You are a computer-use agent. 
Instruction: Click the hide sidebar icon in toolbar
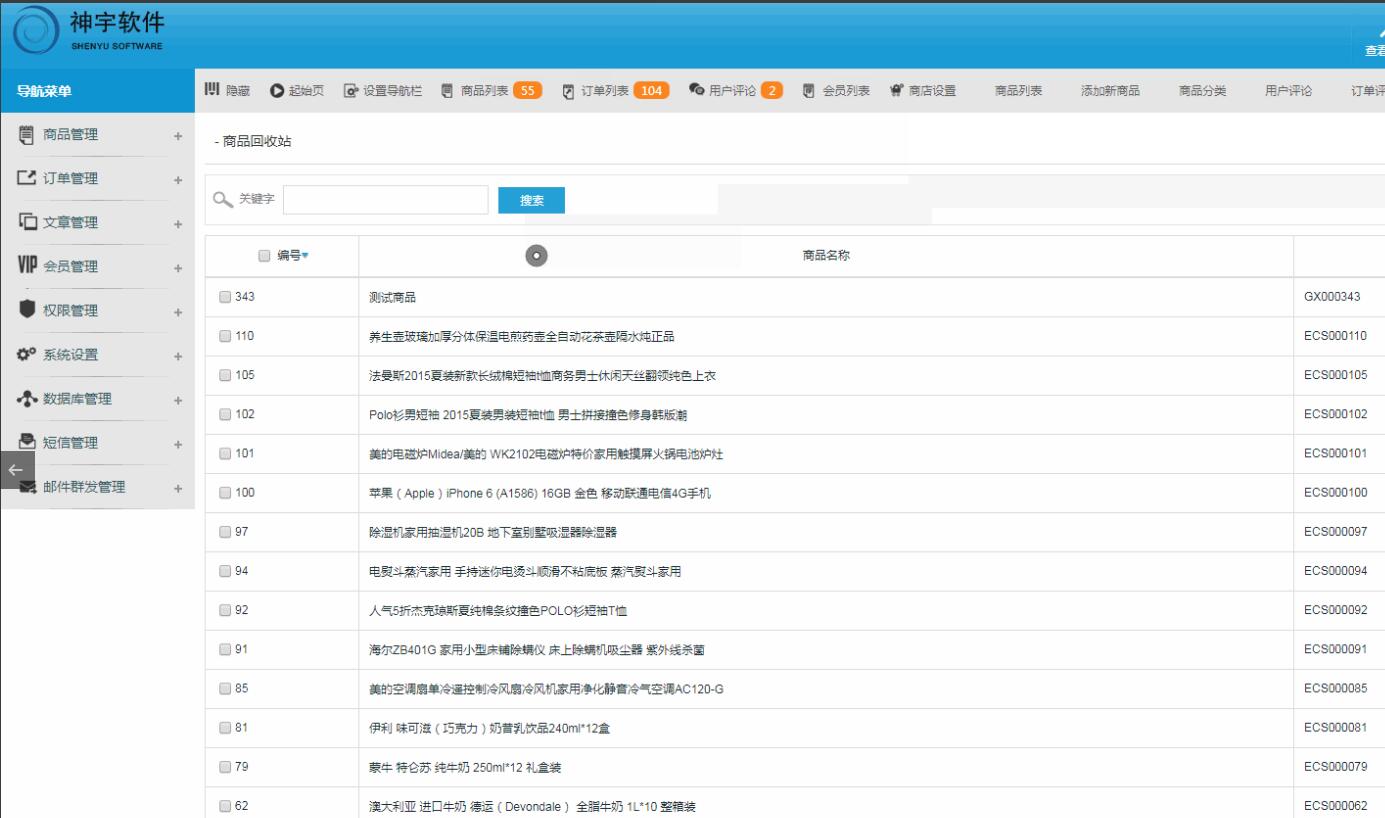pos(212,91)
